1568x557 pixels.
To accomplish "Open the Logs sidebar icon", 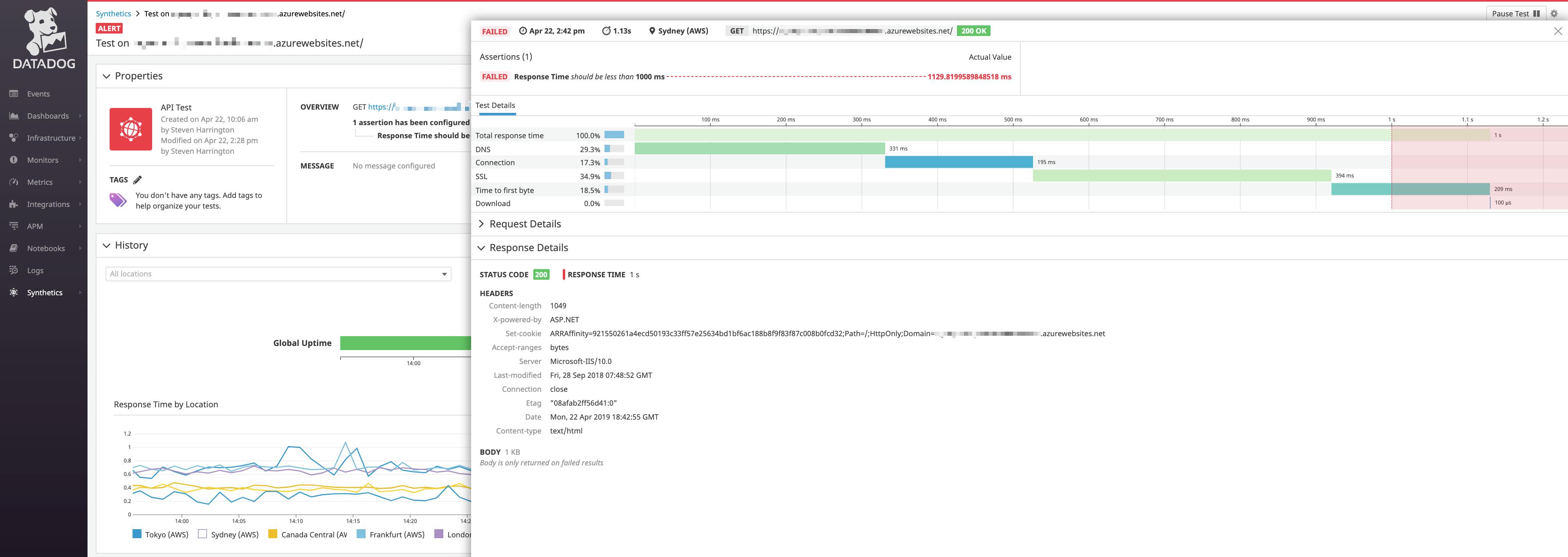I will click(x=13, y=270).
